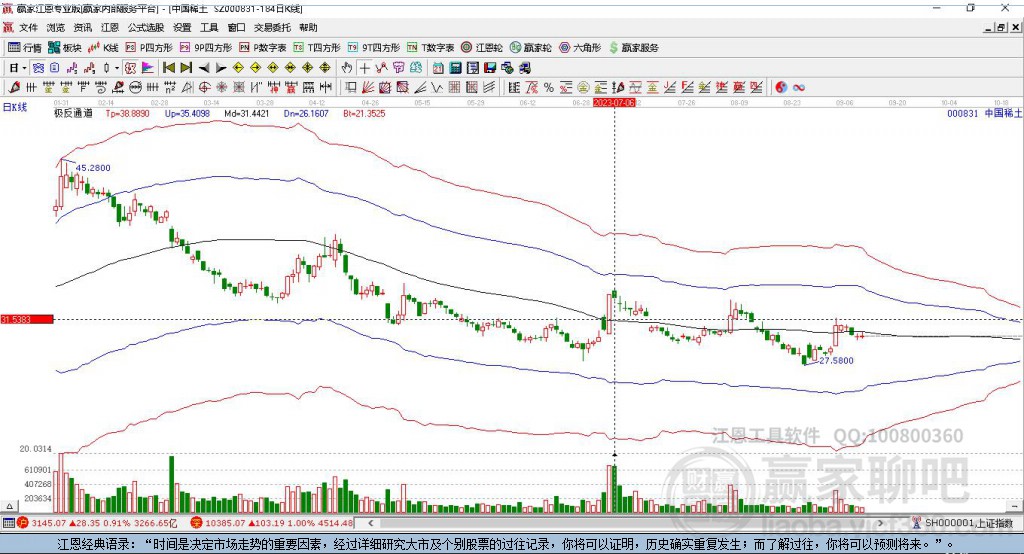The image size is (1024, 554).
Task: Click the 45.2800 high price label
Action: (93, 168)
